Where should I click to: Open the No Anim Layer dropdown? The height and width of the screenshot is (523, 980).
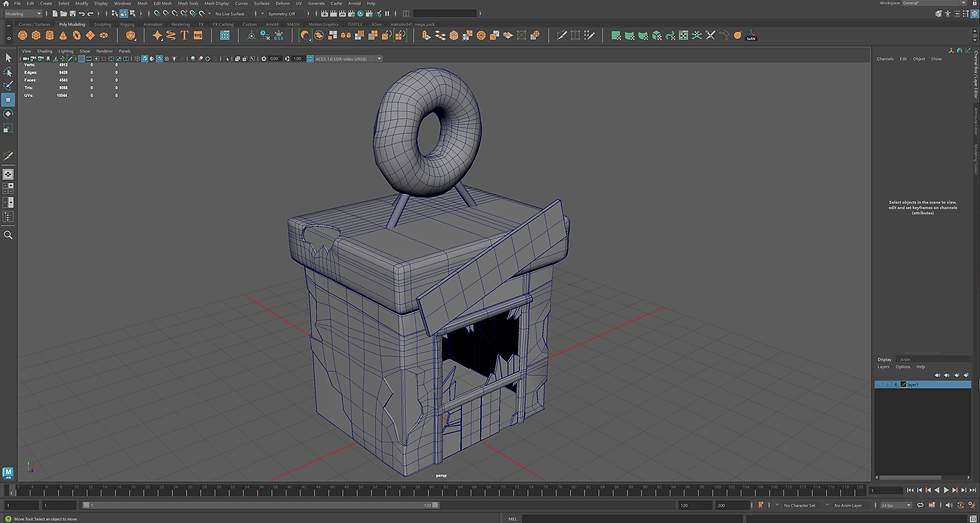851,506
